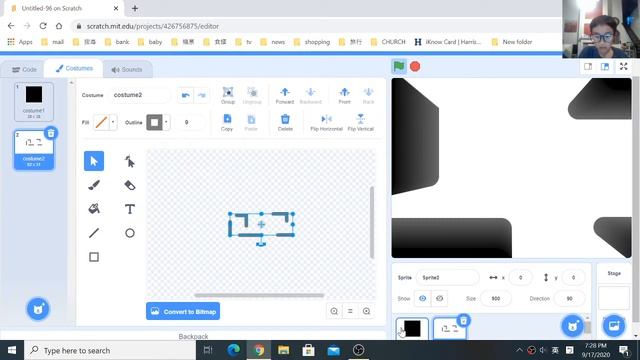The height and width of the screenshot is (360, 640).
Task: Switch to the Costumes tab
Action: pyautogui.click(x=74, y=69)
